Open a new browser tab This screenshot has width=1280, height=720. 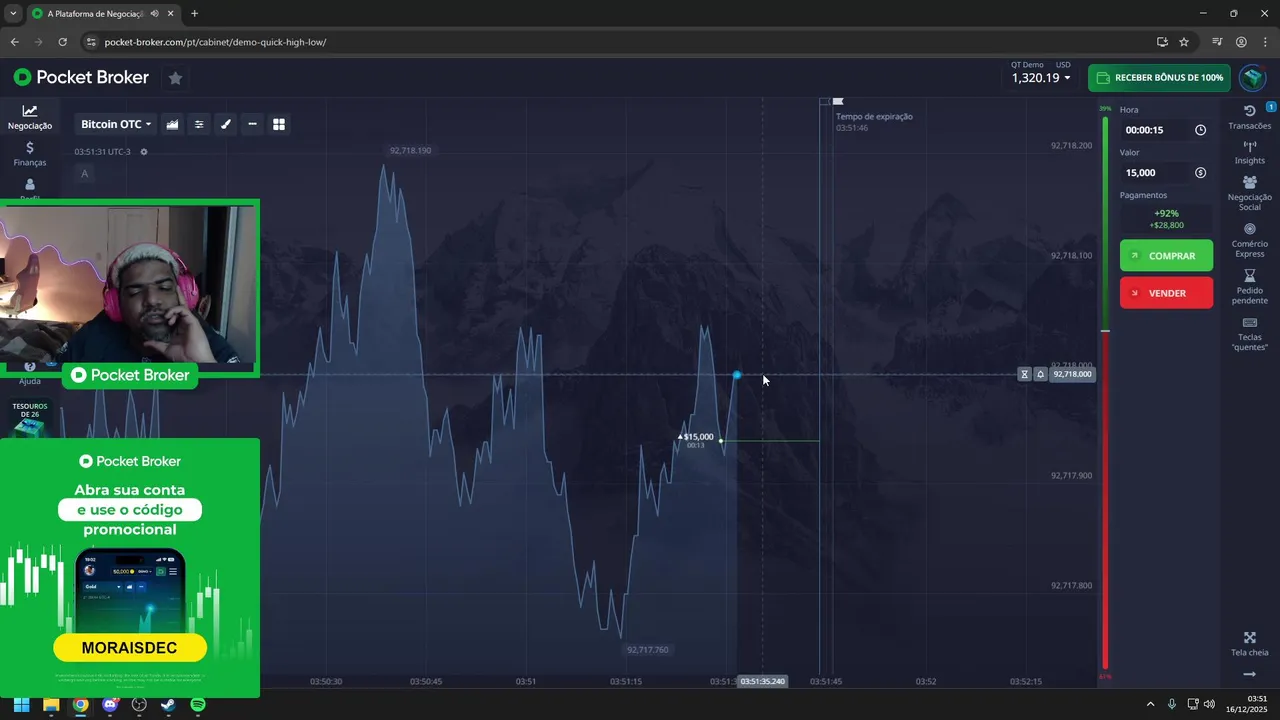(x=194, y=14)
